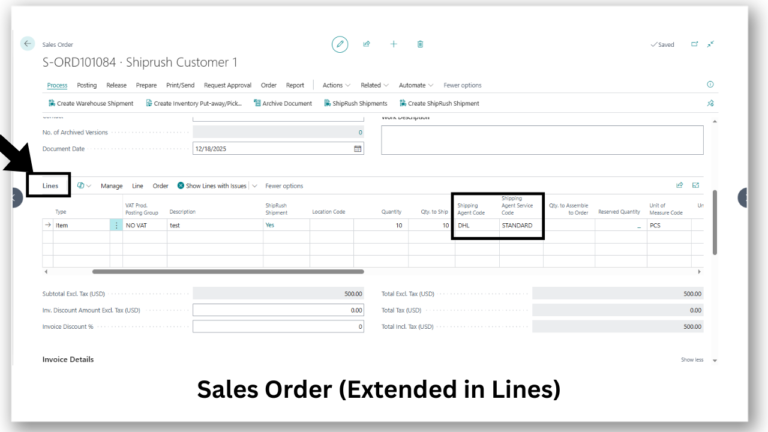Click the Reserved Quantity cell in Item row
768x432 pixels.
[x=621, y=225]
